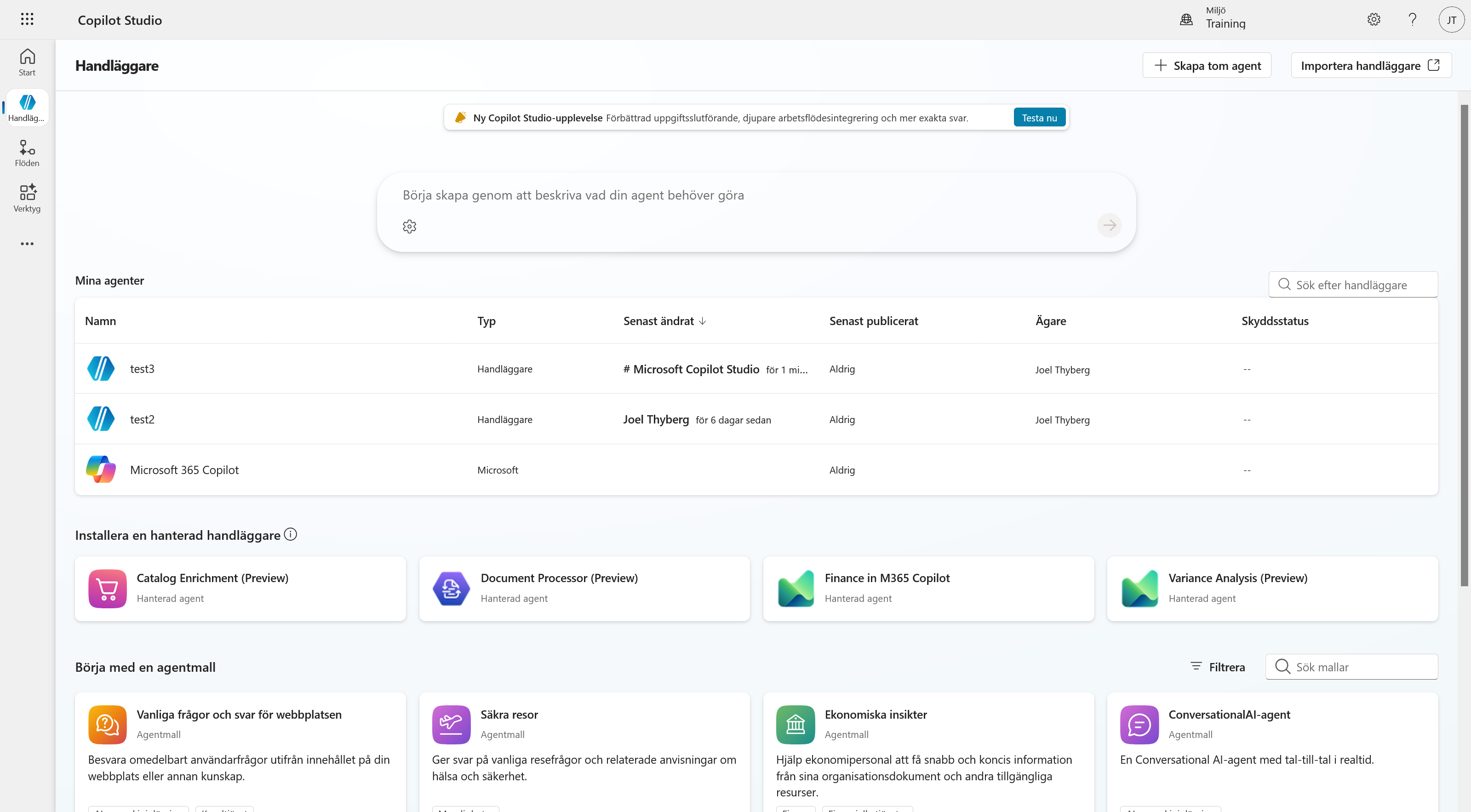The height and width of the screenshot is (812, 1471).
Task: Click the Skyddsstatus column header
Action: (1275, 321)
